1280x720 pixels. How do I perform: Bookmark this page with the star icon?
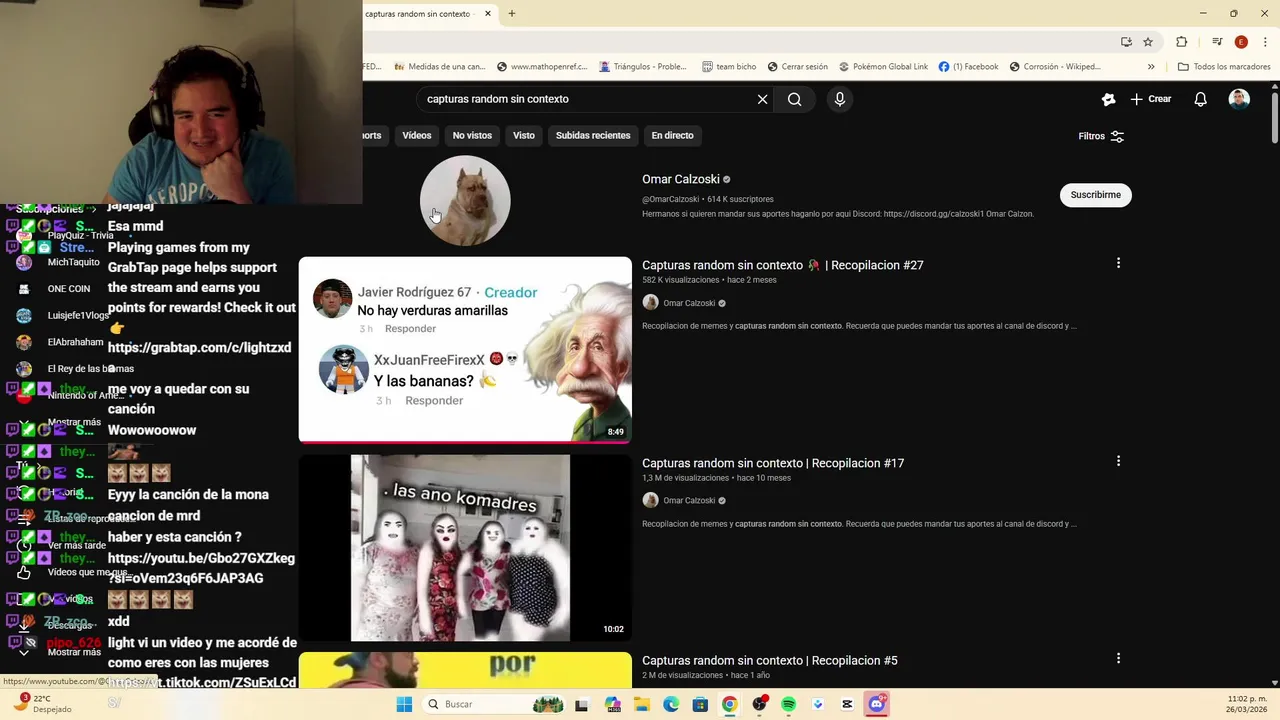[1148, 42]
